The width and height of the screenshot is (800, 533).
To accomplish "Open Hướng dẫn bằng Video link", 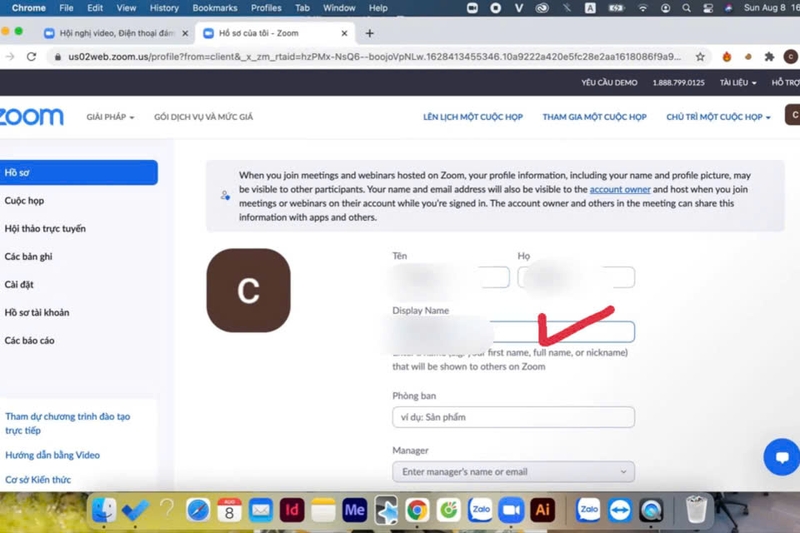I will click(52, 455).
